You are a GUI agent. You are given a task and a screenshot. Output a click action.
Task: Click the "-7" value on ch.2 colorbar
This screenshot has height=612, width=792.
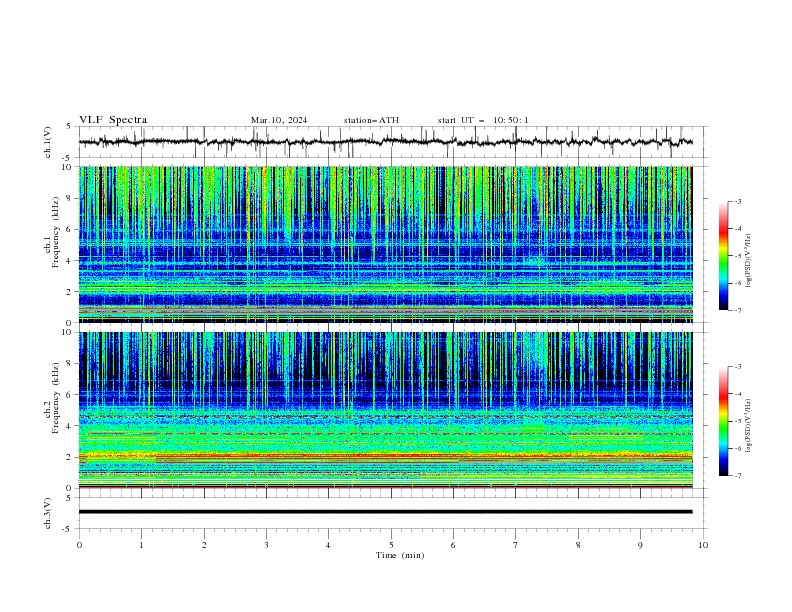(737, 475)
